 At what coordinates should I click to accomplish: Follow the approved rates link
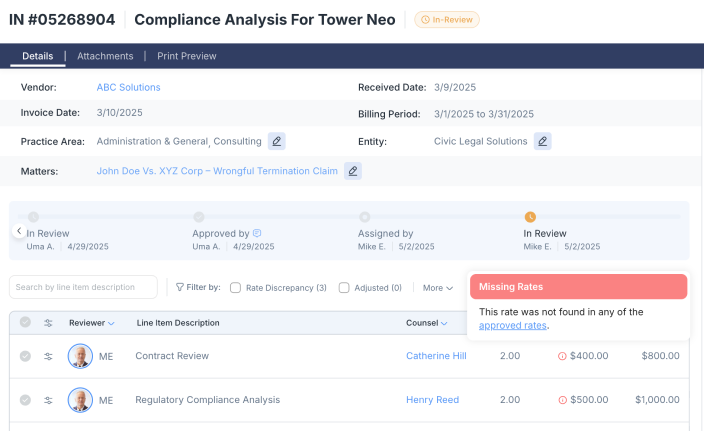pos(513,325)
